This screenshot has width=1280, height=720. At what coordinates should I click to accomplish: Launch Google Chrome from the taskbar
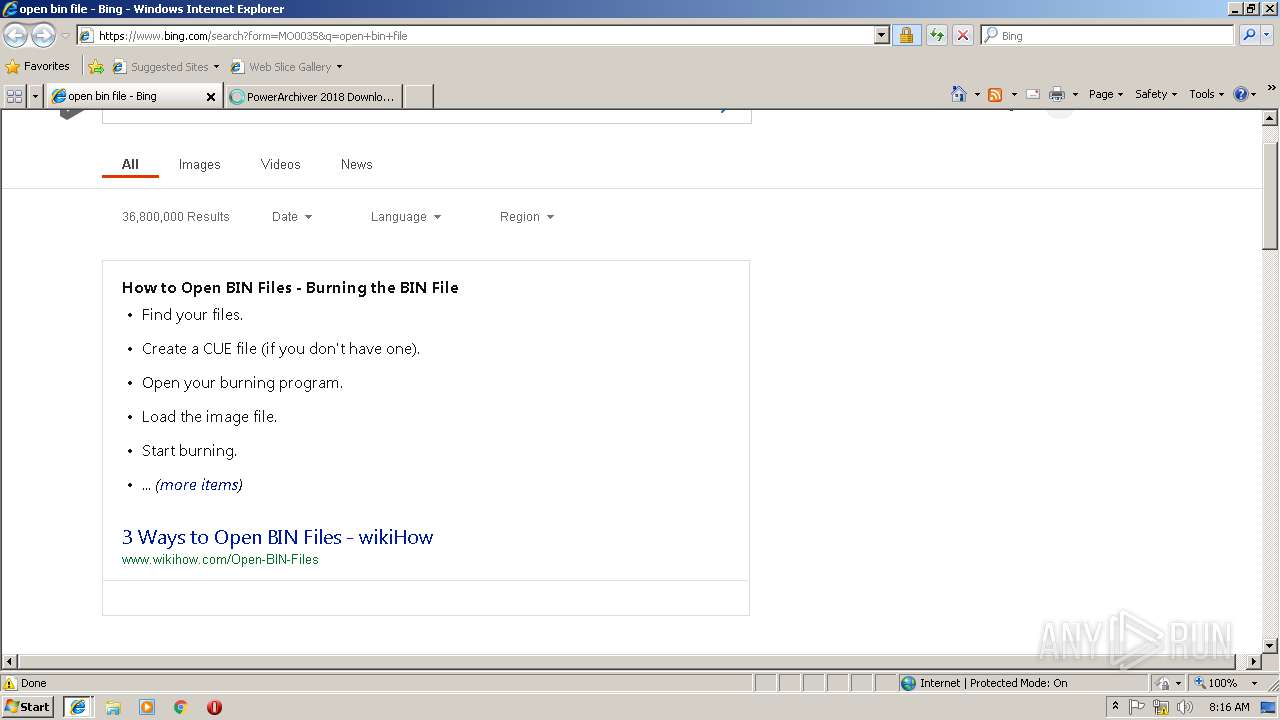[181, 706]
